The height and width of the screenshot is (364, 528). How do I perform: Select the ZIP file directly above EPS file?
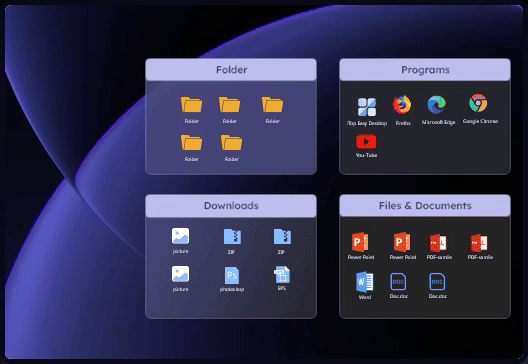point(282,237)
